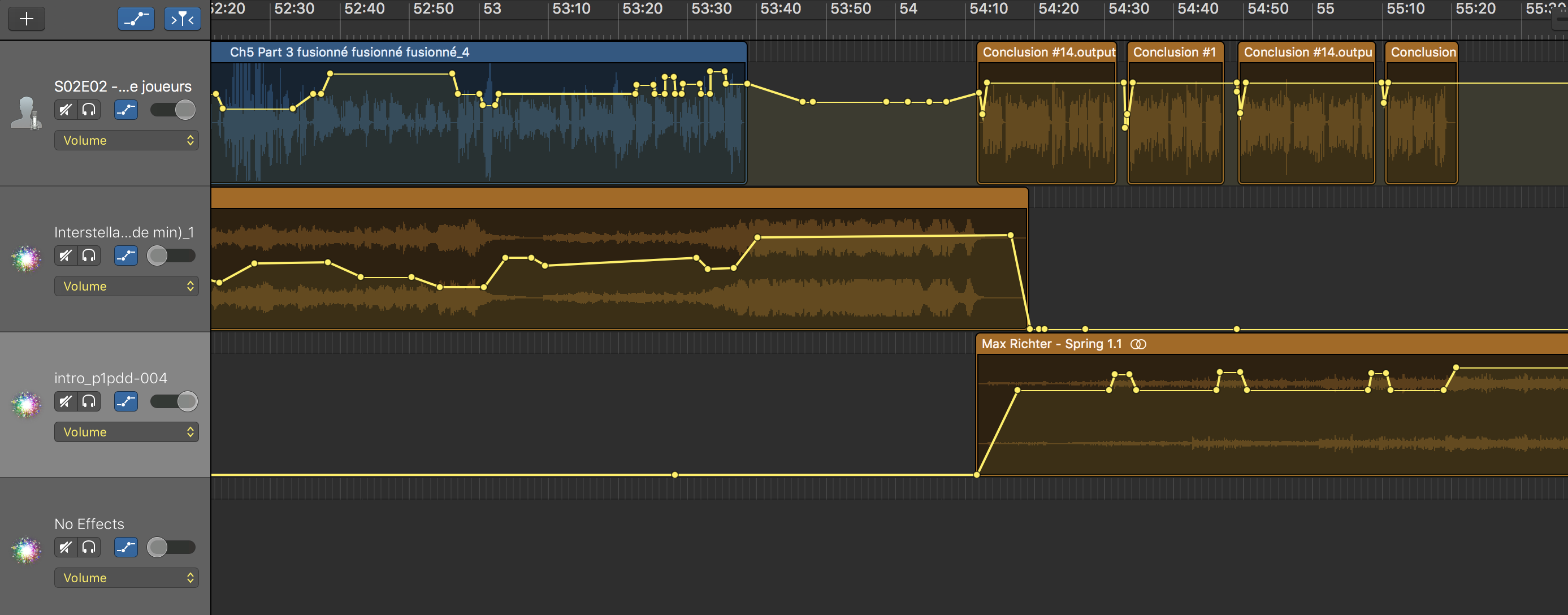Viewport: 1568px width, 615px height.
Task: Adjust the intro_p1pdd-004 track volume slider
Action: click(187, 401)
